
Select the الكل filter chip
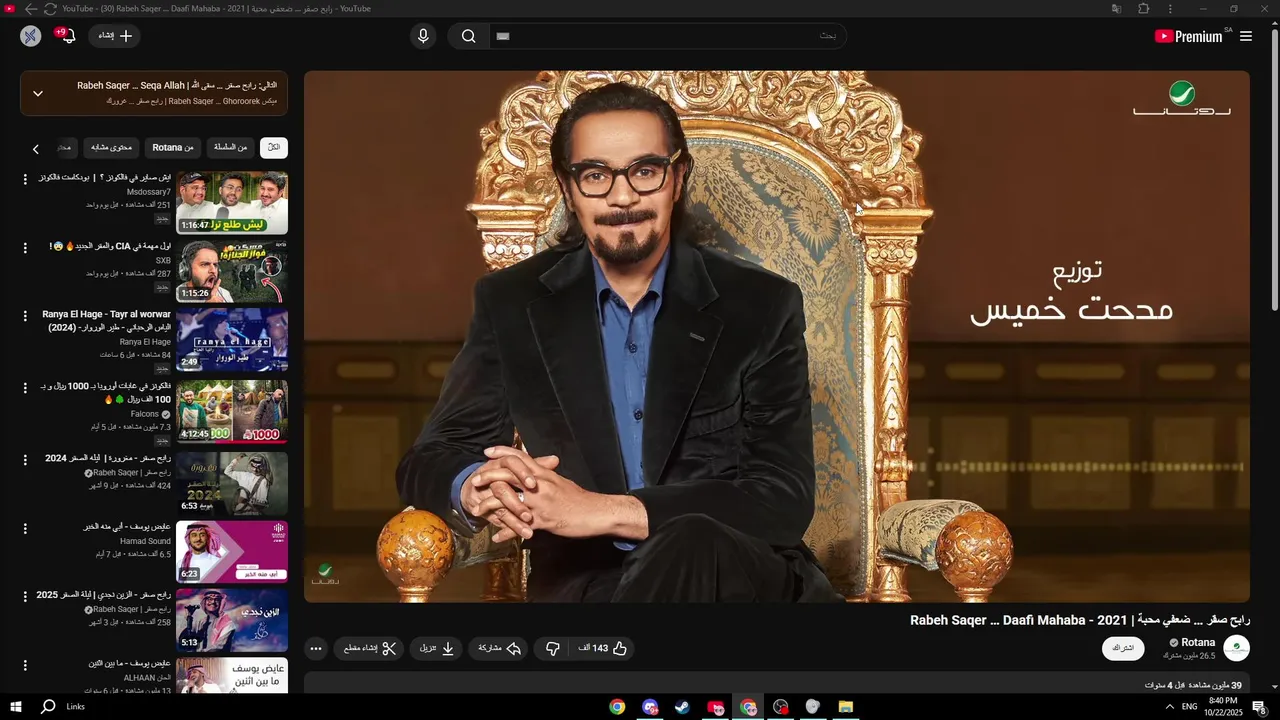click(x=274, y=148)
